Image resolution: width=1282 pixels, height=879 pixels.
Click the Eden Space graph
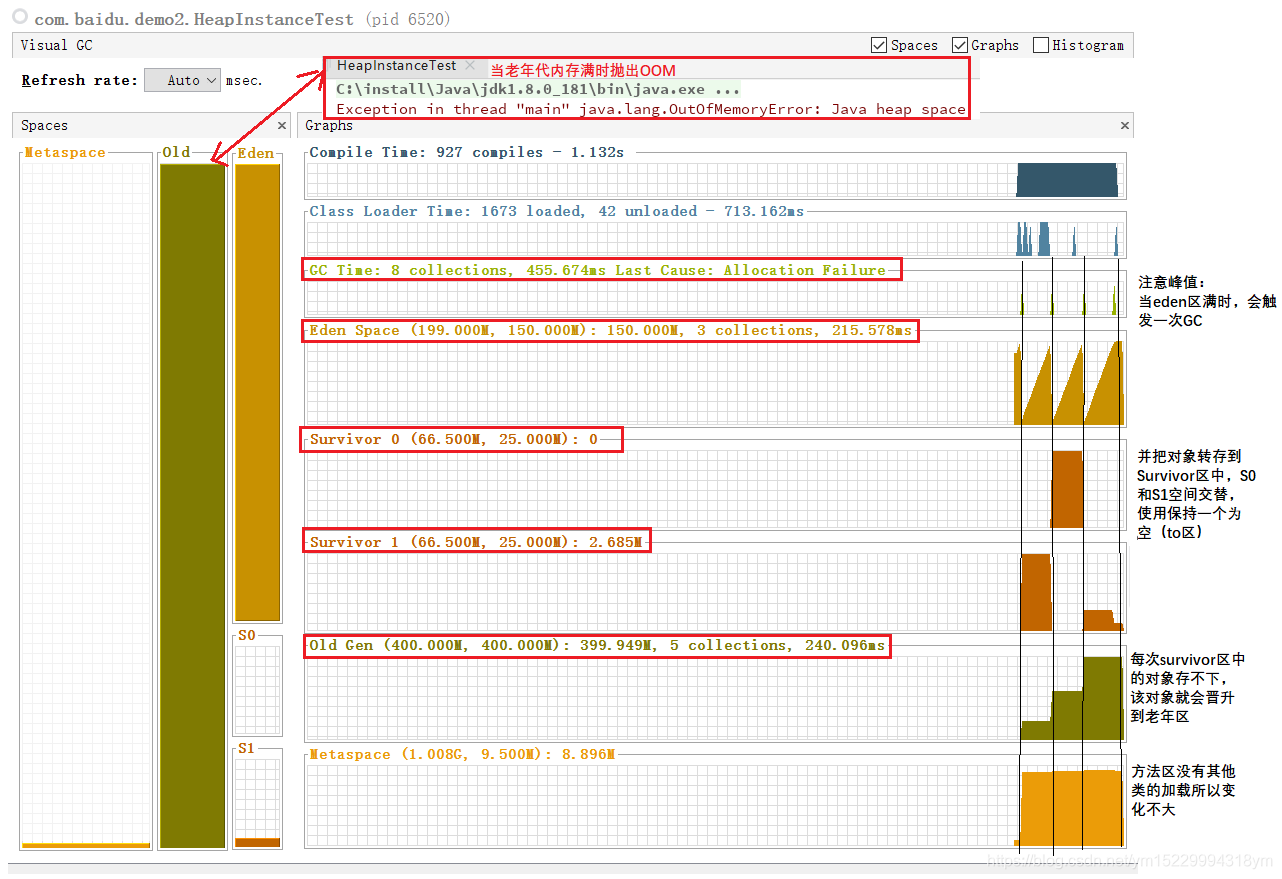715,382
